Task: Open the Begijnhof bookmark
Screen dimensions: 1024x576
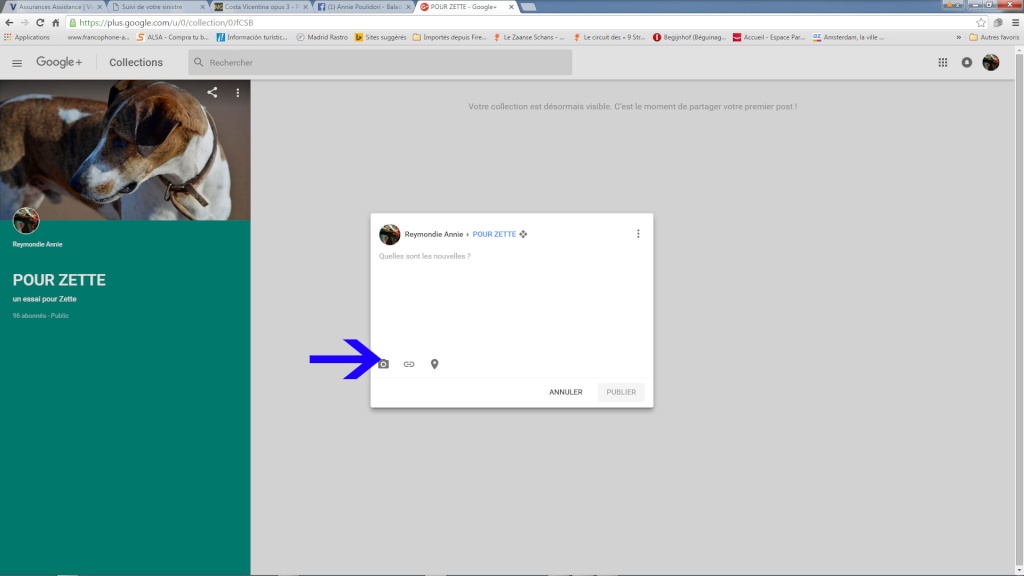Action: click(689, 37)
